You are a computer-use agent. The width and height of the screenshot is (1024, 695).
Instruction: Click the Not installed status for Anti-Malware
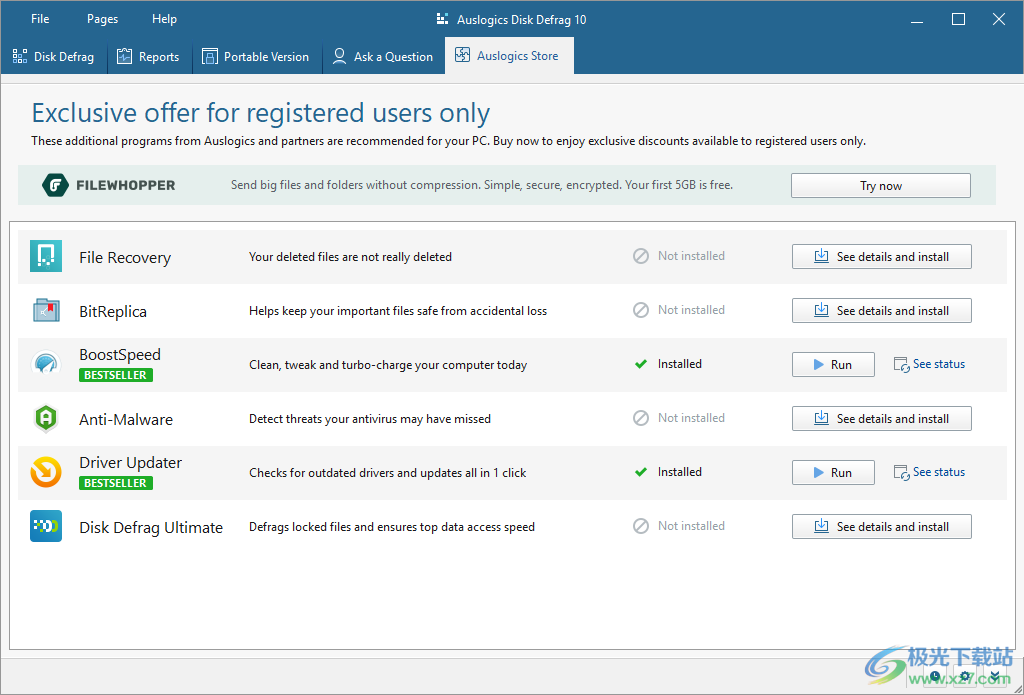point(679,417)
